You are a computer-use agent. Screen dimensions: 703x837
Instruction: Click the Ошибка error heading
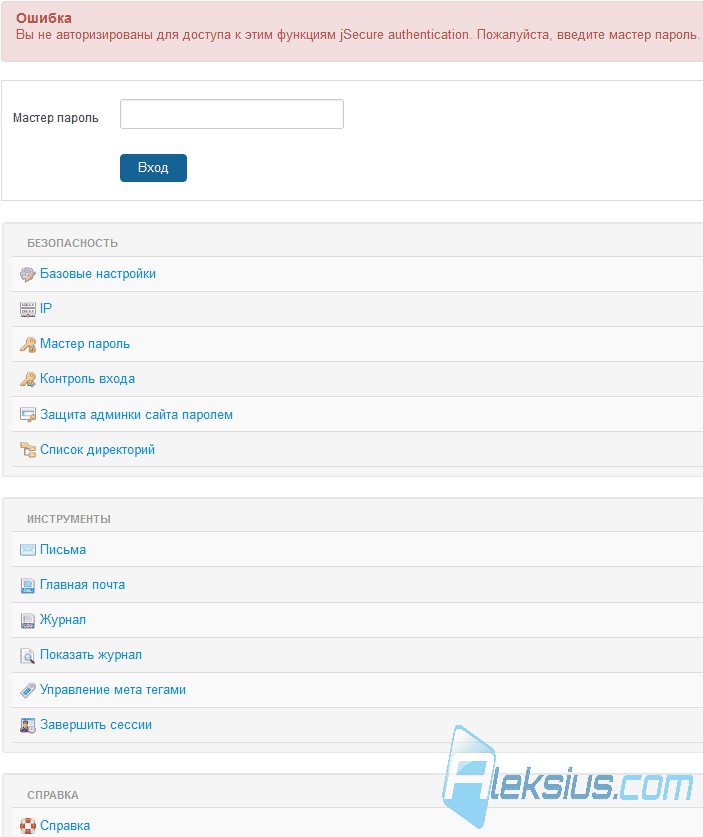pos(44,18)
